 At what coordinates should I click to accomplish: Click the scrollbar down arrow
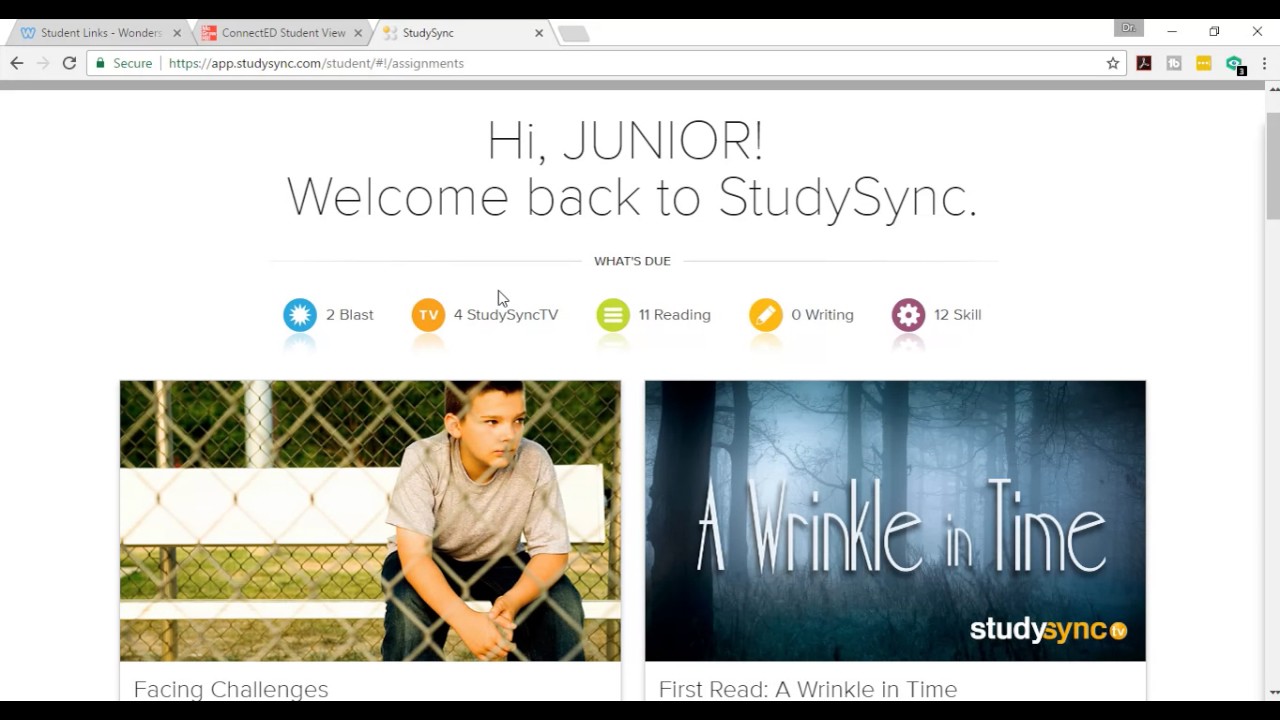point(1273,692)
